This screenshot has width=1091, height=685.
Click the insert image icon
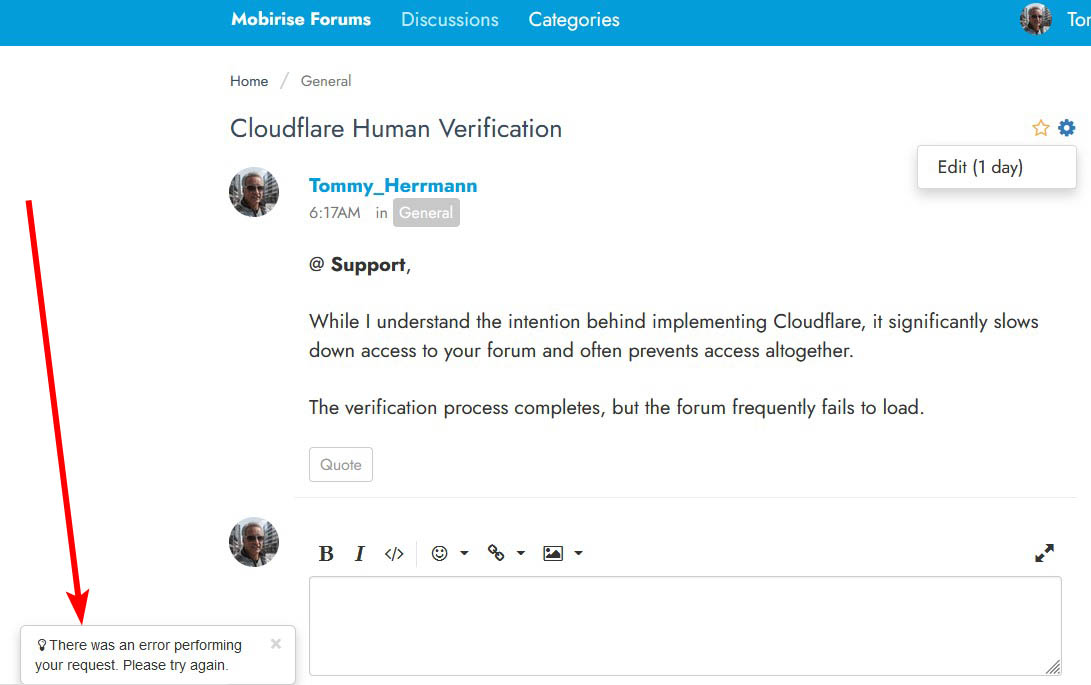pyautogui.click(x=553, y=553)
